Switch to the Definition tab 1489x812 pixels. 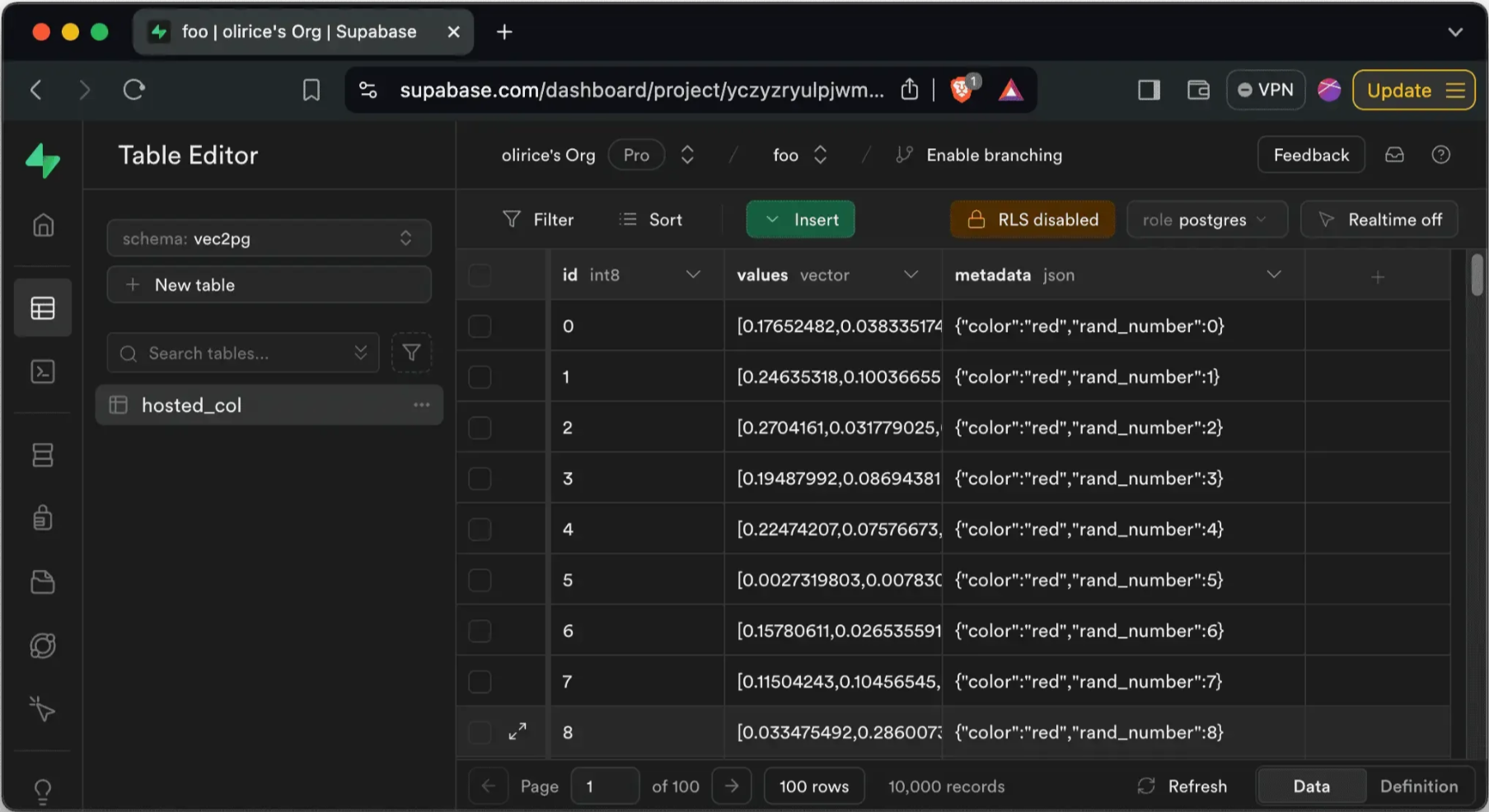(x=1419, y=786)
